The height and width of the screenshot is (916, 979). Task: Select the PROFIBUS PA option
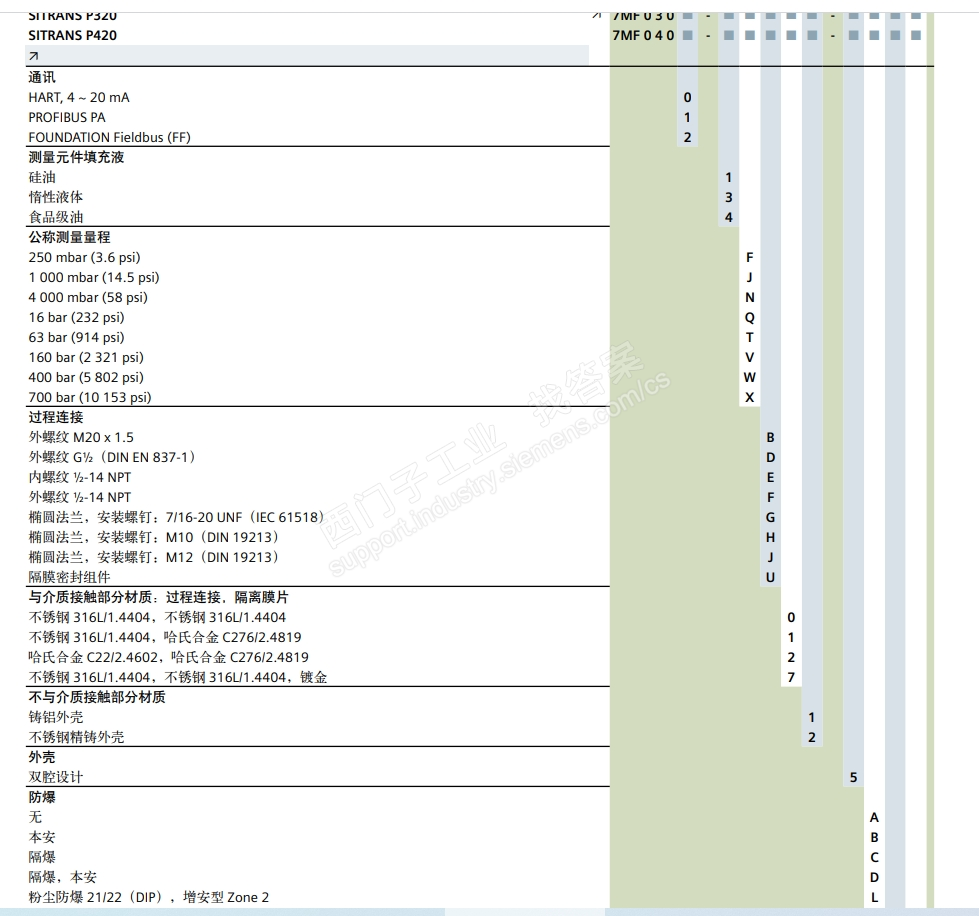click(67, 117)
